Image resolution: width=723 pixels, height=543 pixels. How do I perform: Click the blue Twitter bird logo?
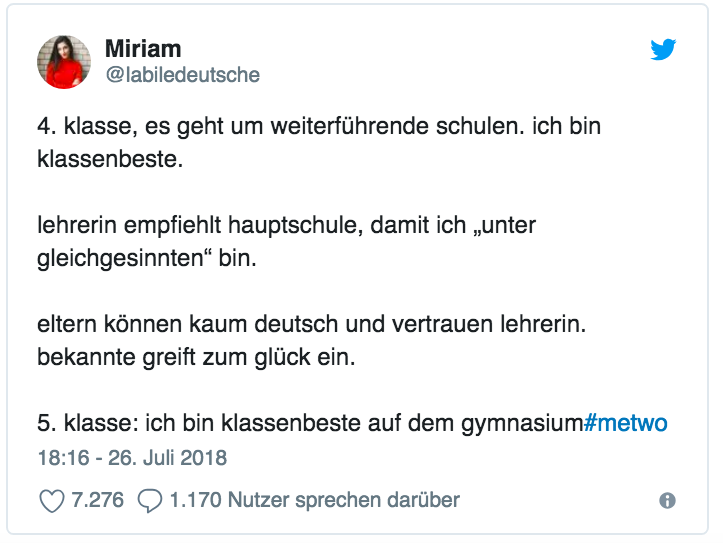tap(663, 49)
